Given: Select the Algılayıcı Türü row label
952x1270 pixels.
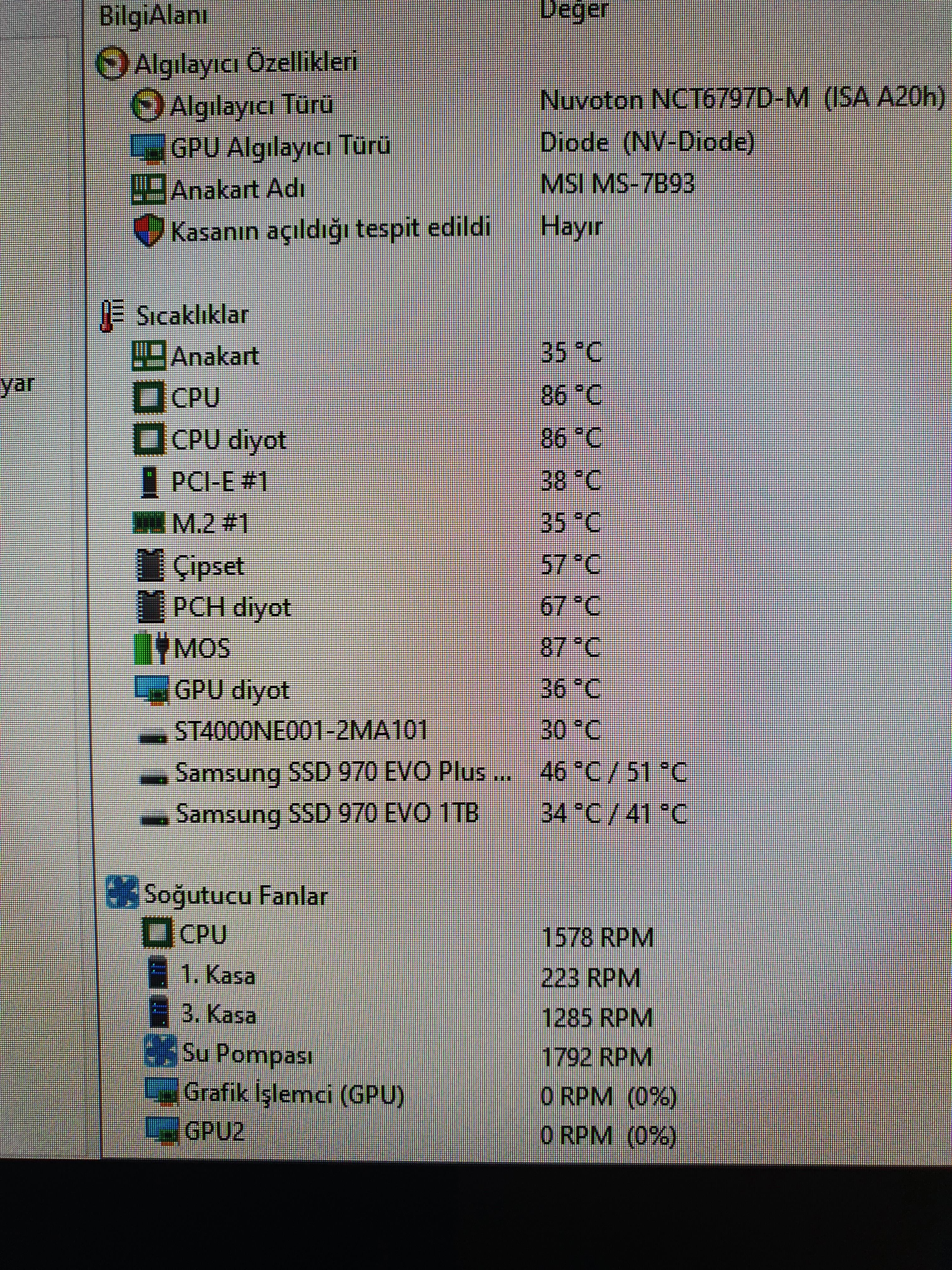Looking at the screenshot, I should (x=251, y=106).
